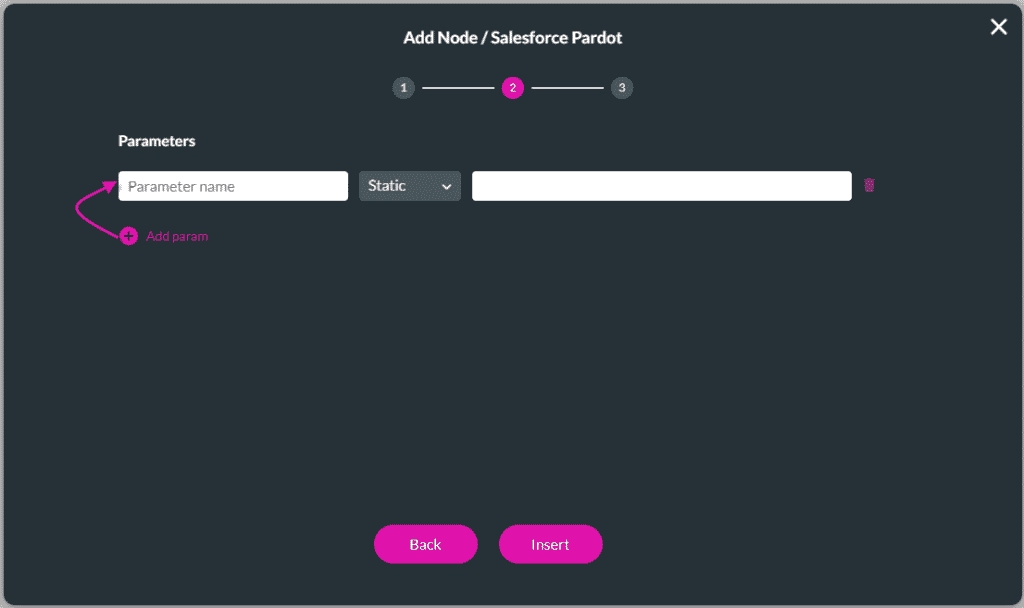Click the Back button

[425, 544]
